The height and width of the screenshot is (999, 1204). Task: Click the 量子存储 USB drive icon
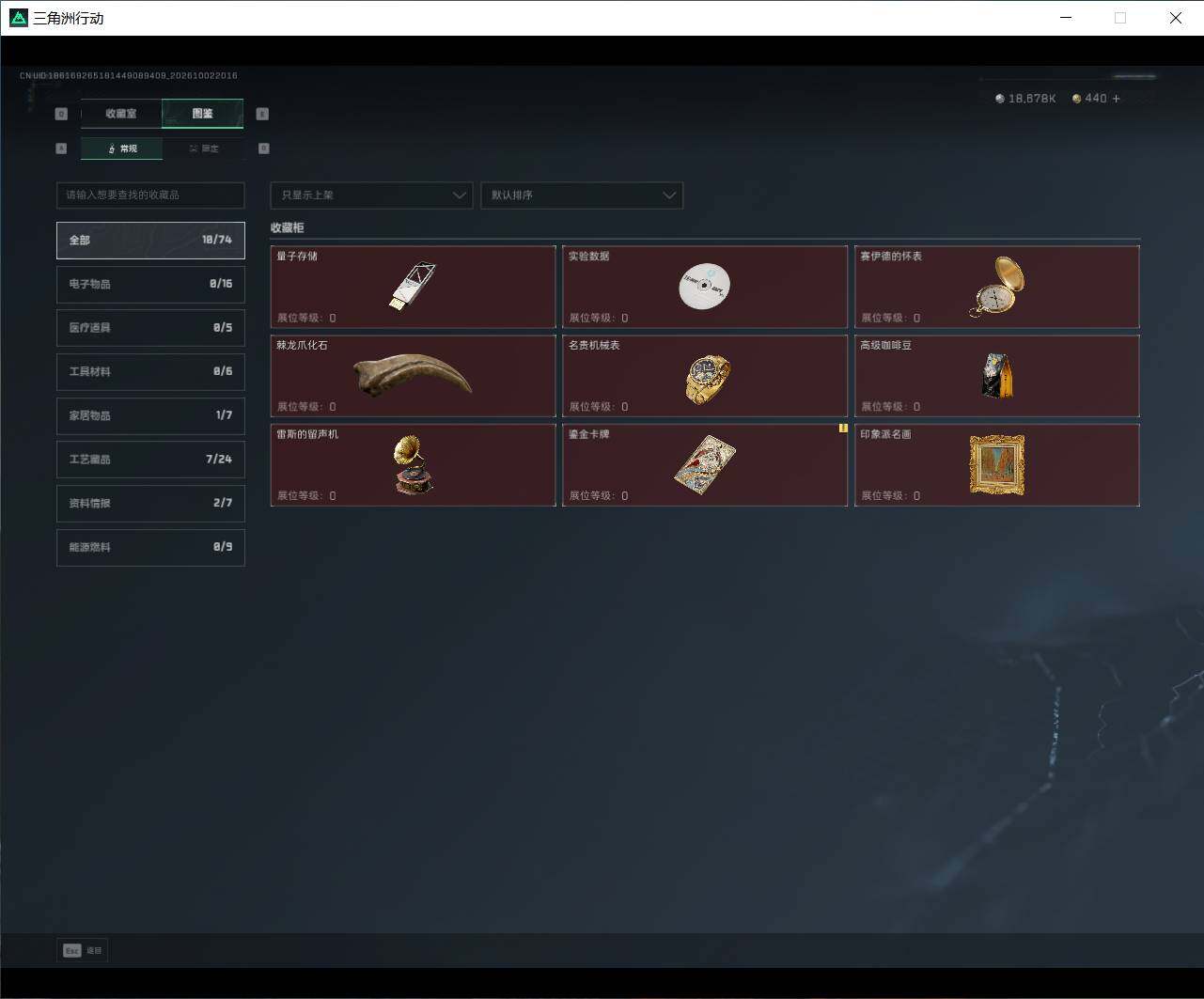tap(413, 286)
